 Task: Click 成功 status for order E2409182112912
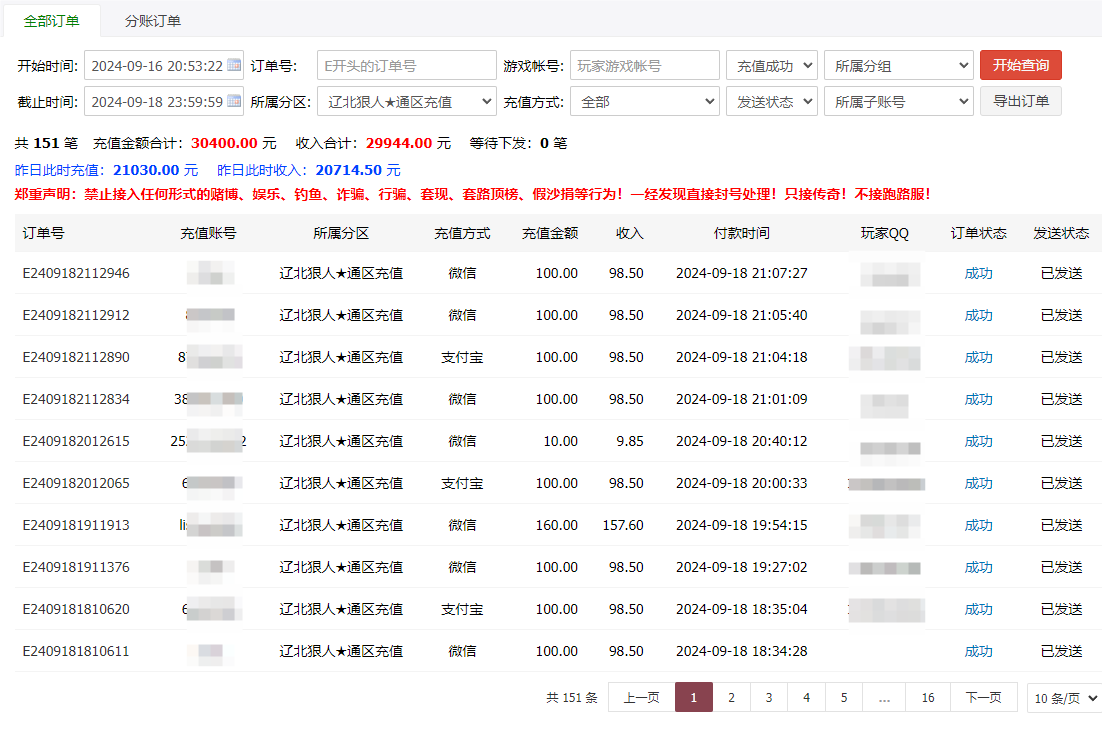coord(978,316)
